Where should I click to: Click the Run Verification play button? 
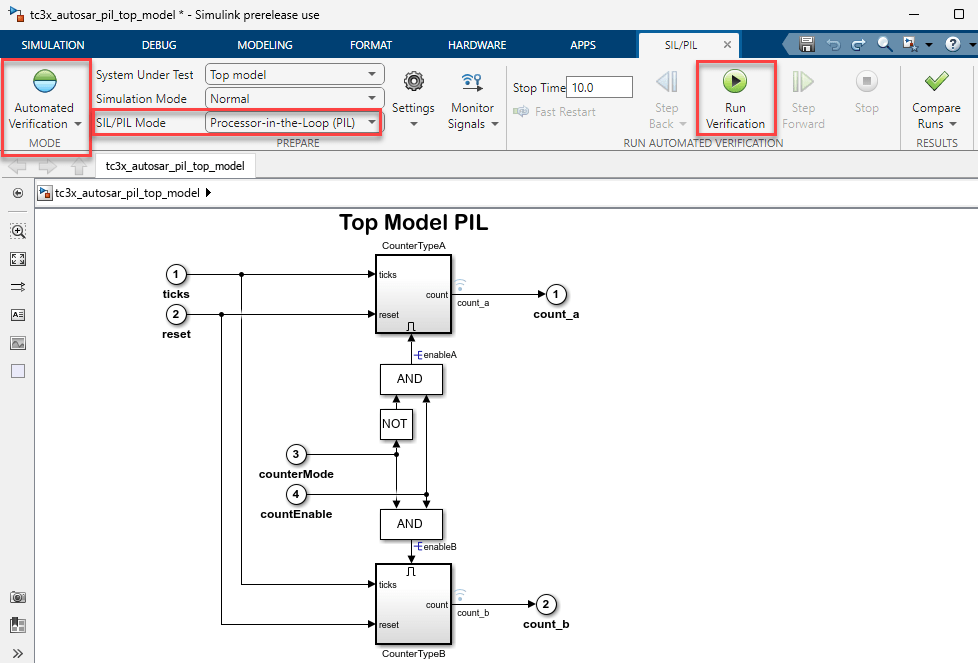[734, 82]
